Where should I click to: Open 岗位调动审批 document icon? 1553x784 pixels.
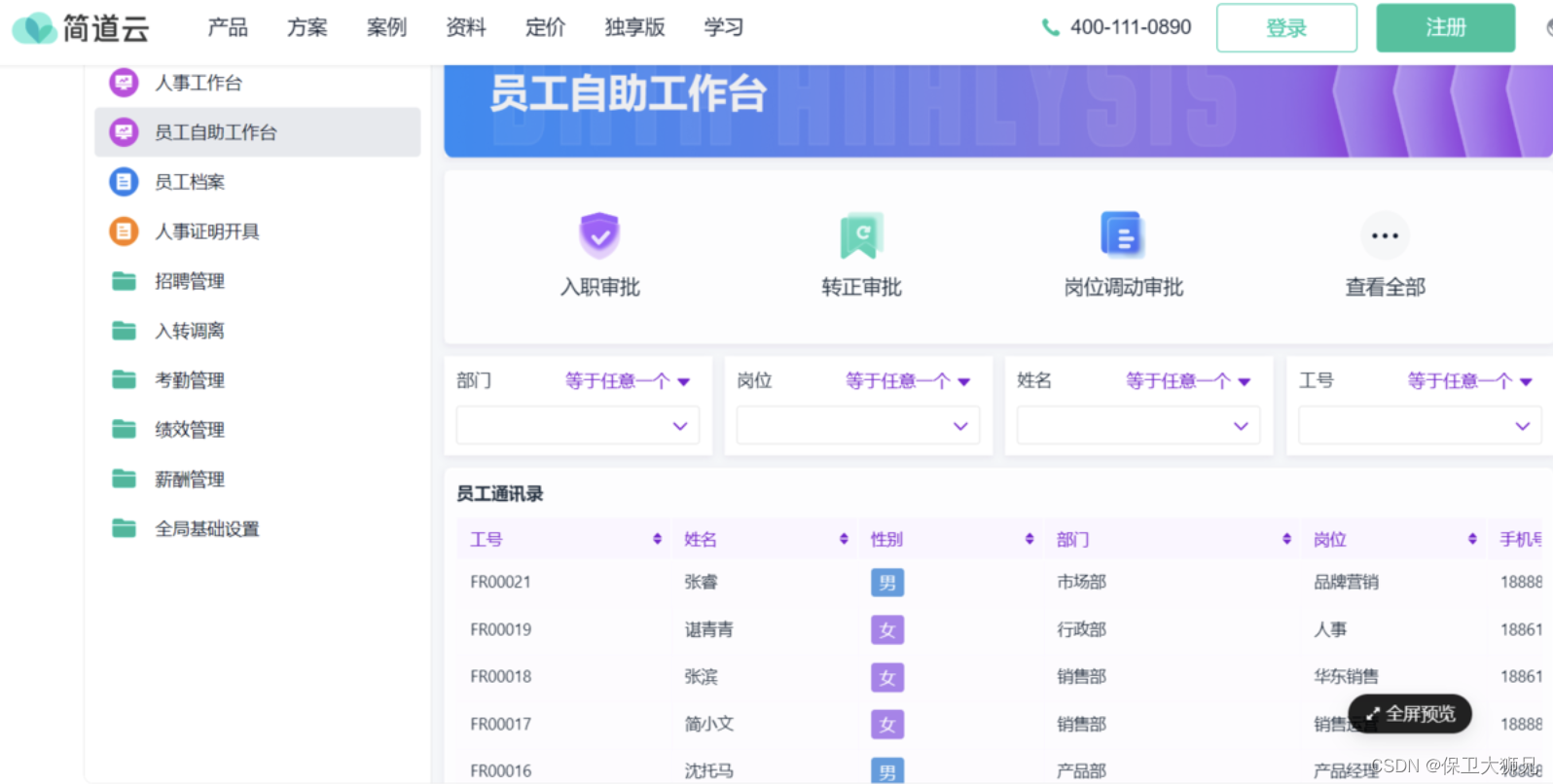tap(1122, 235)
